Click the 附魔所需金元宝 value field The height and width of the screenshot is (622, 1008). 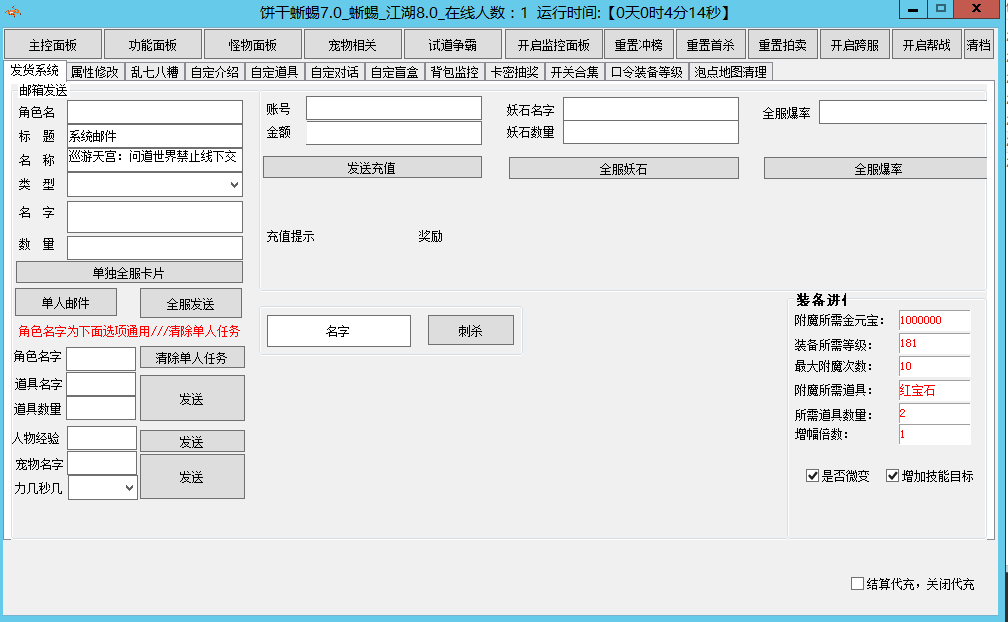point(934,320)
